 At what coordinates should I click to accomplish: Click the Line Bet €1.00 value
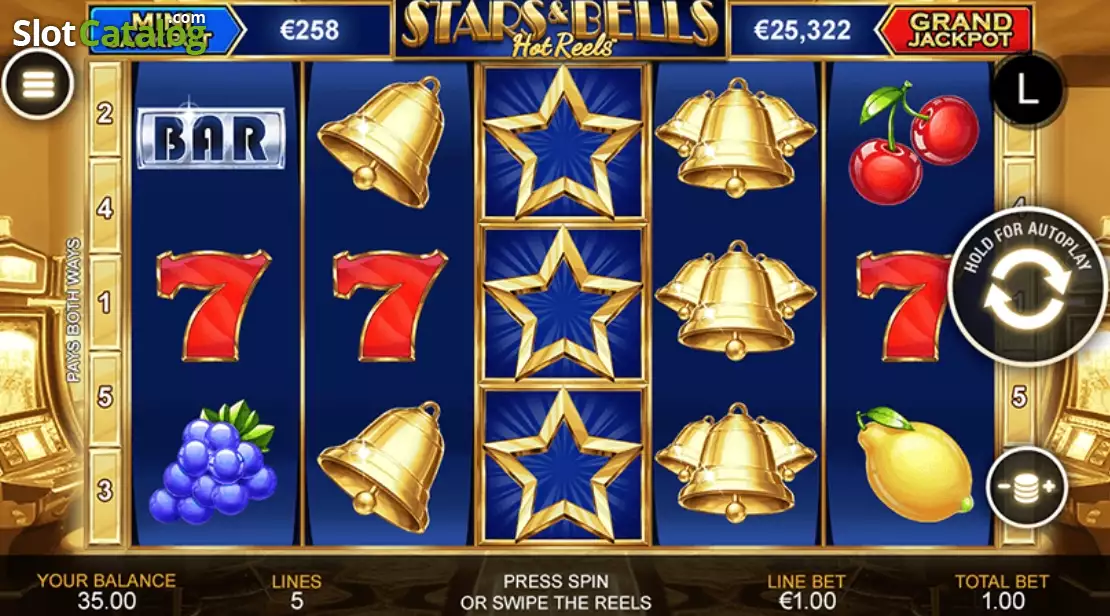pos(807,601)
